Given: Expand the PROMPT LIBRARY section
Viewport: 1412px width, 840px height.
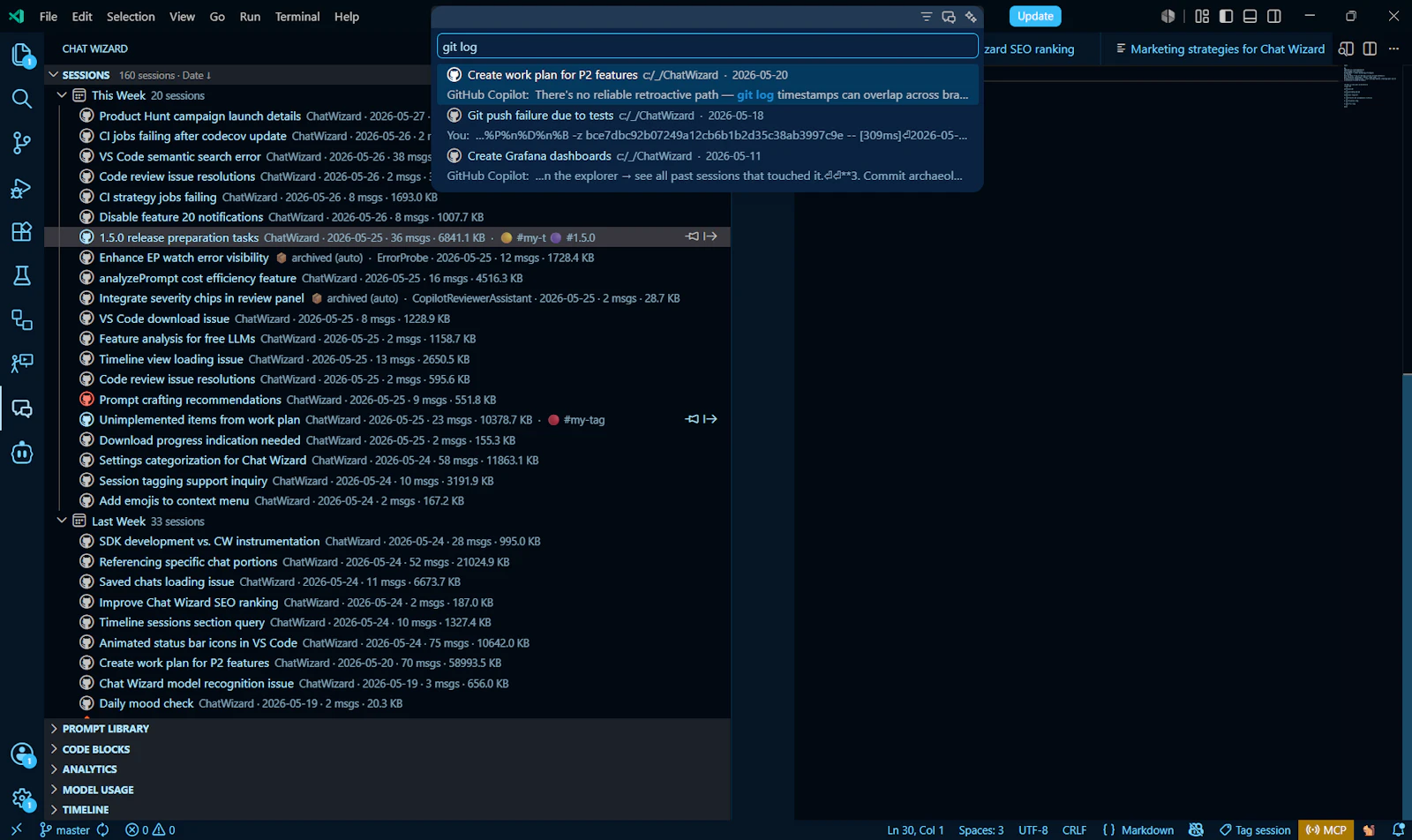Looking at the screenshot, I should 105,729.
